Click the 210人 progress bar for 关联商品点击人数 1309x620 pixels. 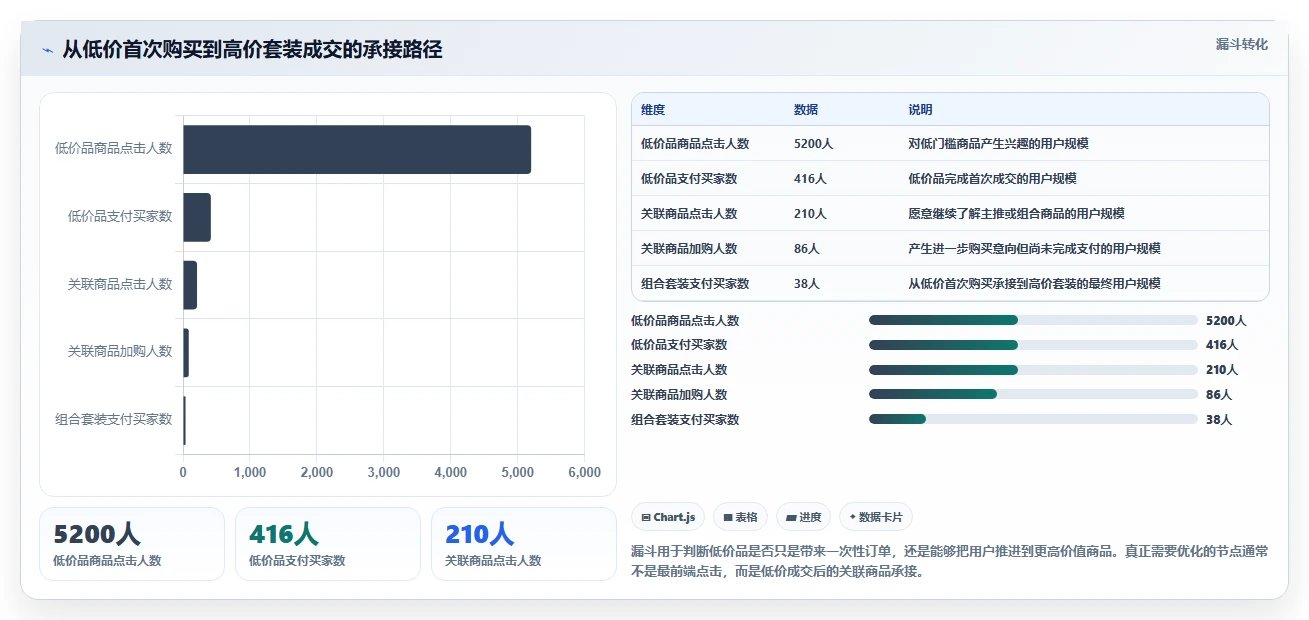[x=1033, y=370]
